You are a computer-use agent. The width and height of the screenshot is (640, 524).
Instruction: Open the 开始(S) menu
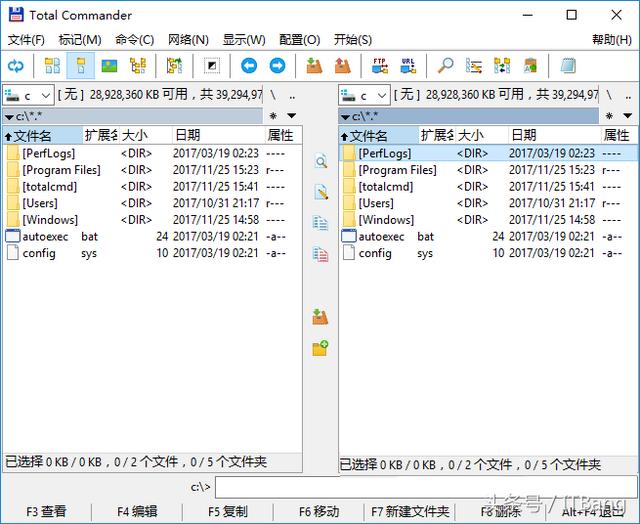tap(353, 40)
